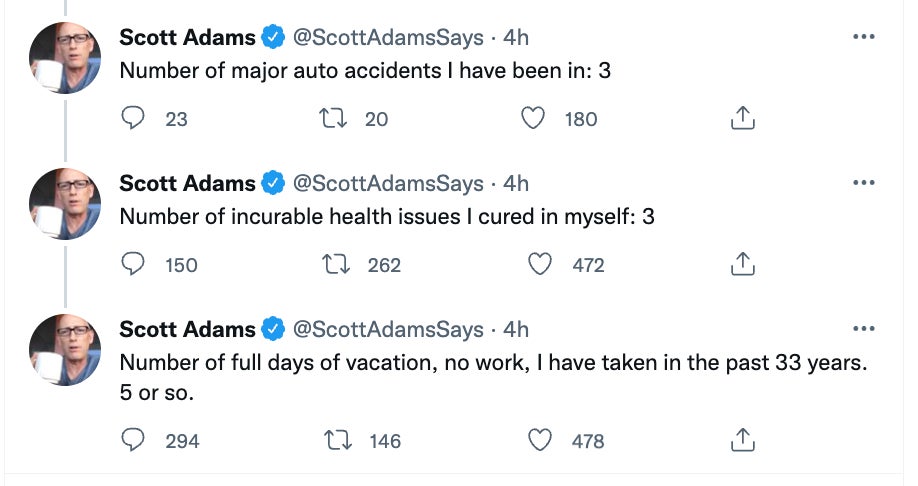This screenshot has height=486, width=918.
Task: Share the incurable health issues tweet
Action: coord(741,265)
